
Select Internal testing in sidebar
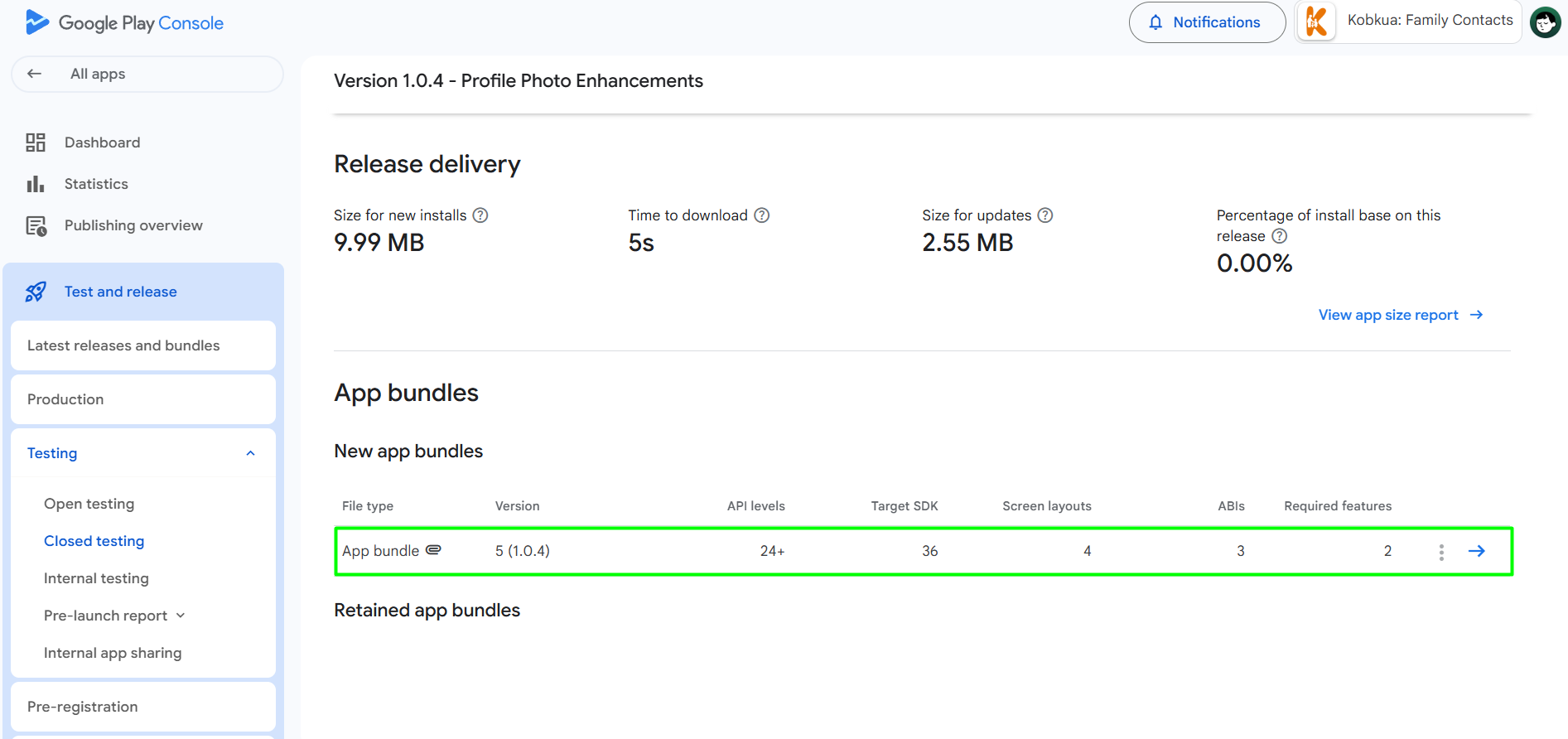[x=96, y=578]
